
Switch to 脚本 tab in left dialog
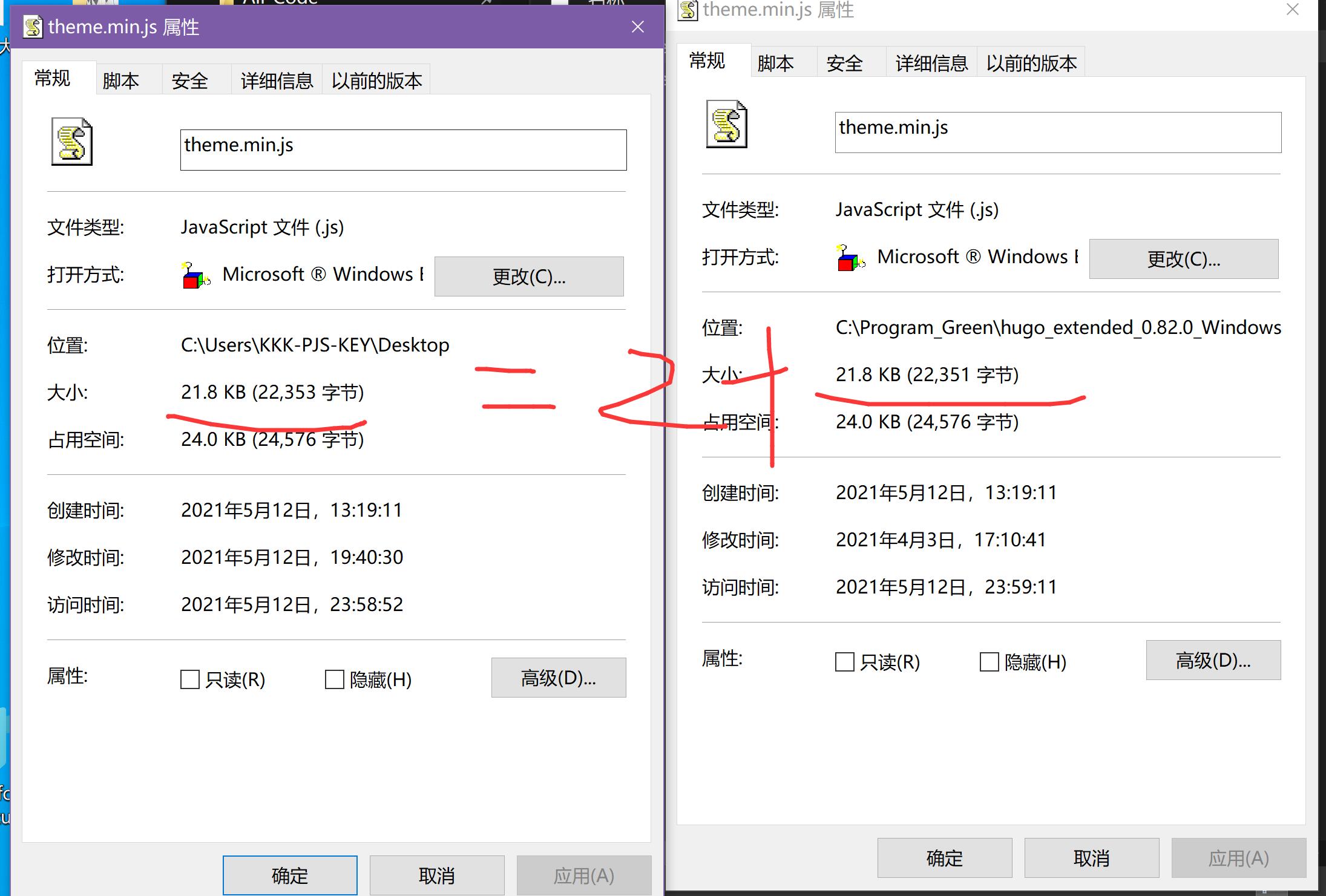click(x=121, y=80)
